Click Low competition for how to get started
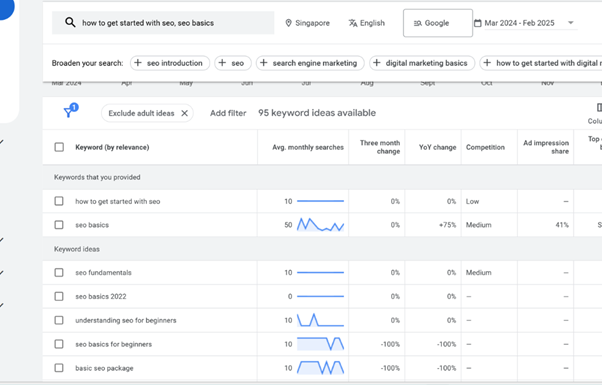The width and height of the screenshot is (602, 386). pyautogui.click(x=472, y=201)
